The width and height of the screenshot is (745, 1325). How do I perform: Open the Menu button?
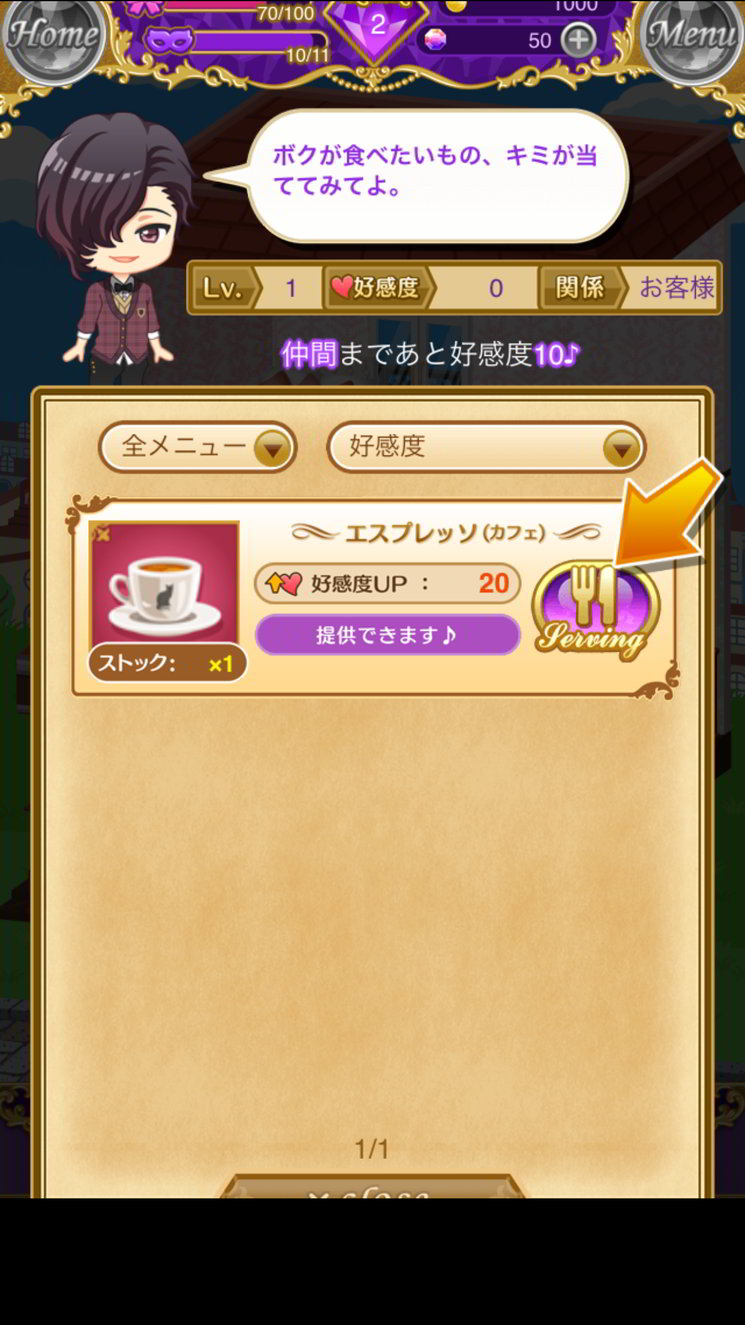(x=692, y=33)
